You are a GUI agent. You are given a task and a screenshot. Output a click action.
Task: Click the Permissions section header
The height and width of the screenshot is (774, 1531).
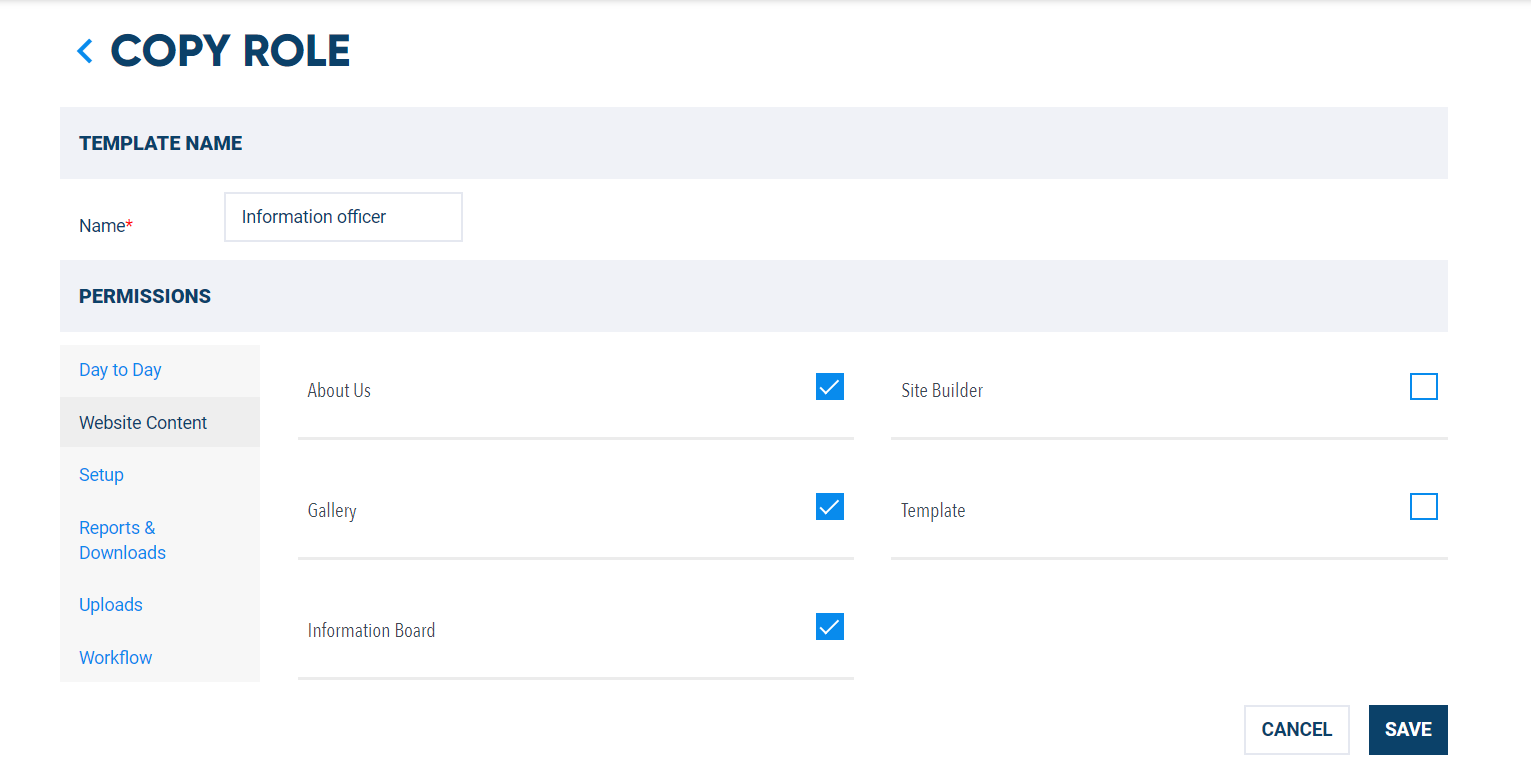click(x=754, y=296)
